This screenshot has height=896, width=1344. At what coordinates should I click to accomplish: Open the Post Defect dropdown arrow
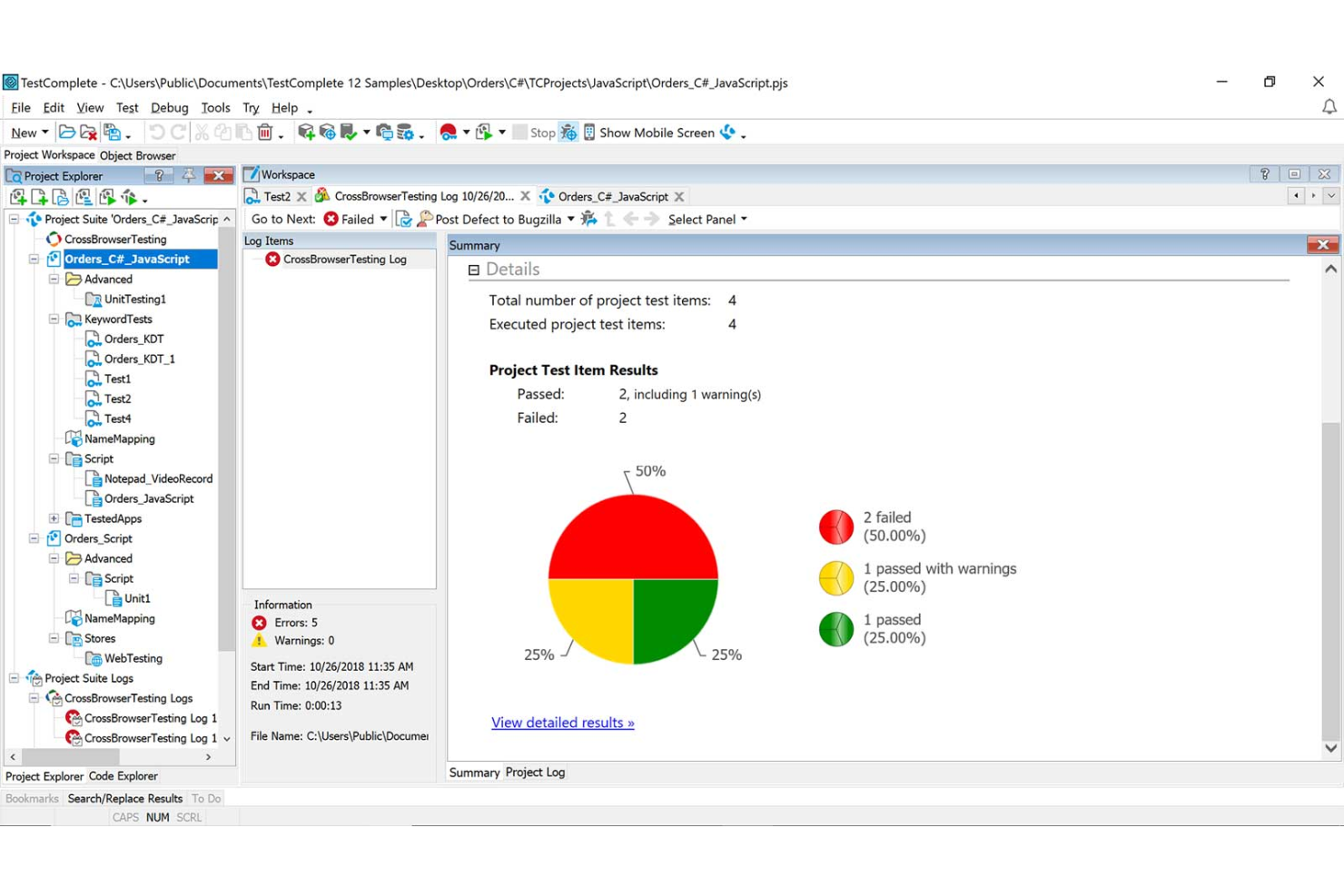(x=570, y=219)
